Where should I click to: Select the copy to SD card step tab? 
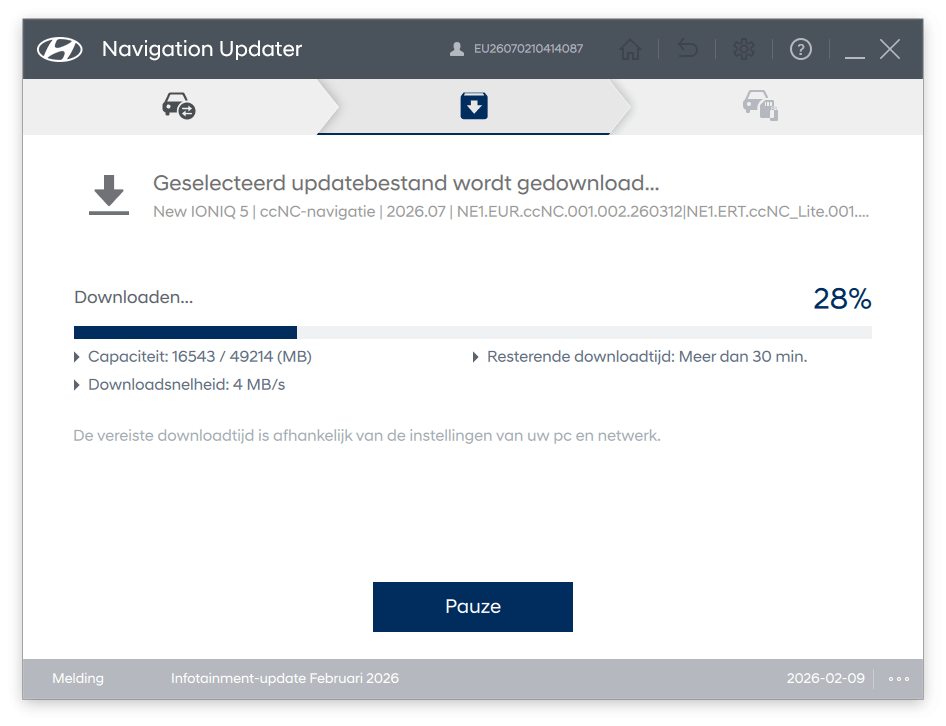click(760, 106)
